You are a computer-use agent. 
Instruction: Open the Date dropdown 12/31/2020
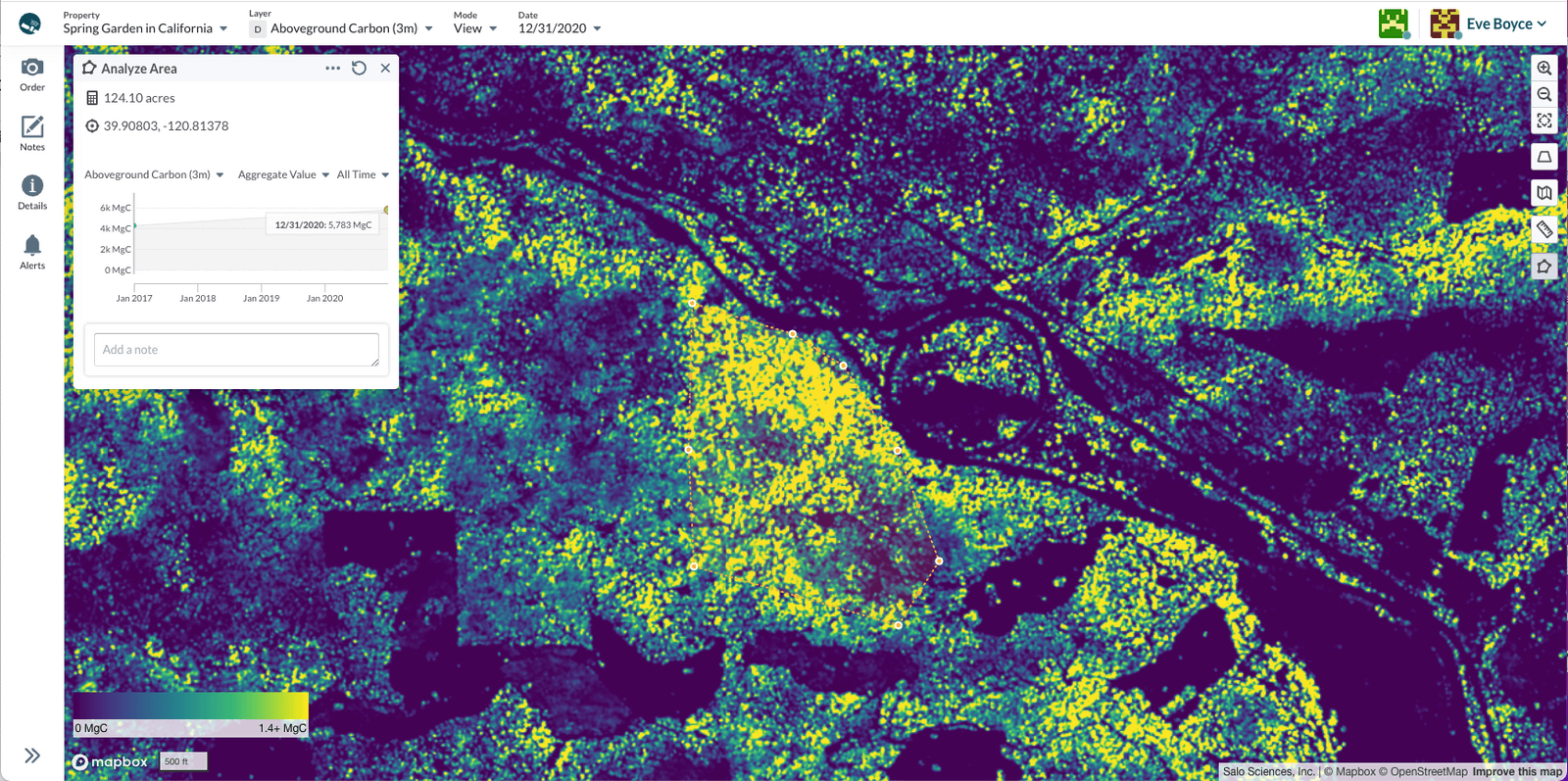pyautogui.click(x=560, y=28)
